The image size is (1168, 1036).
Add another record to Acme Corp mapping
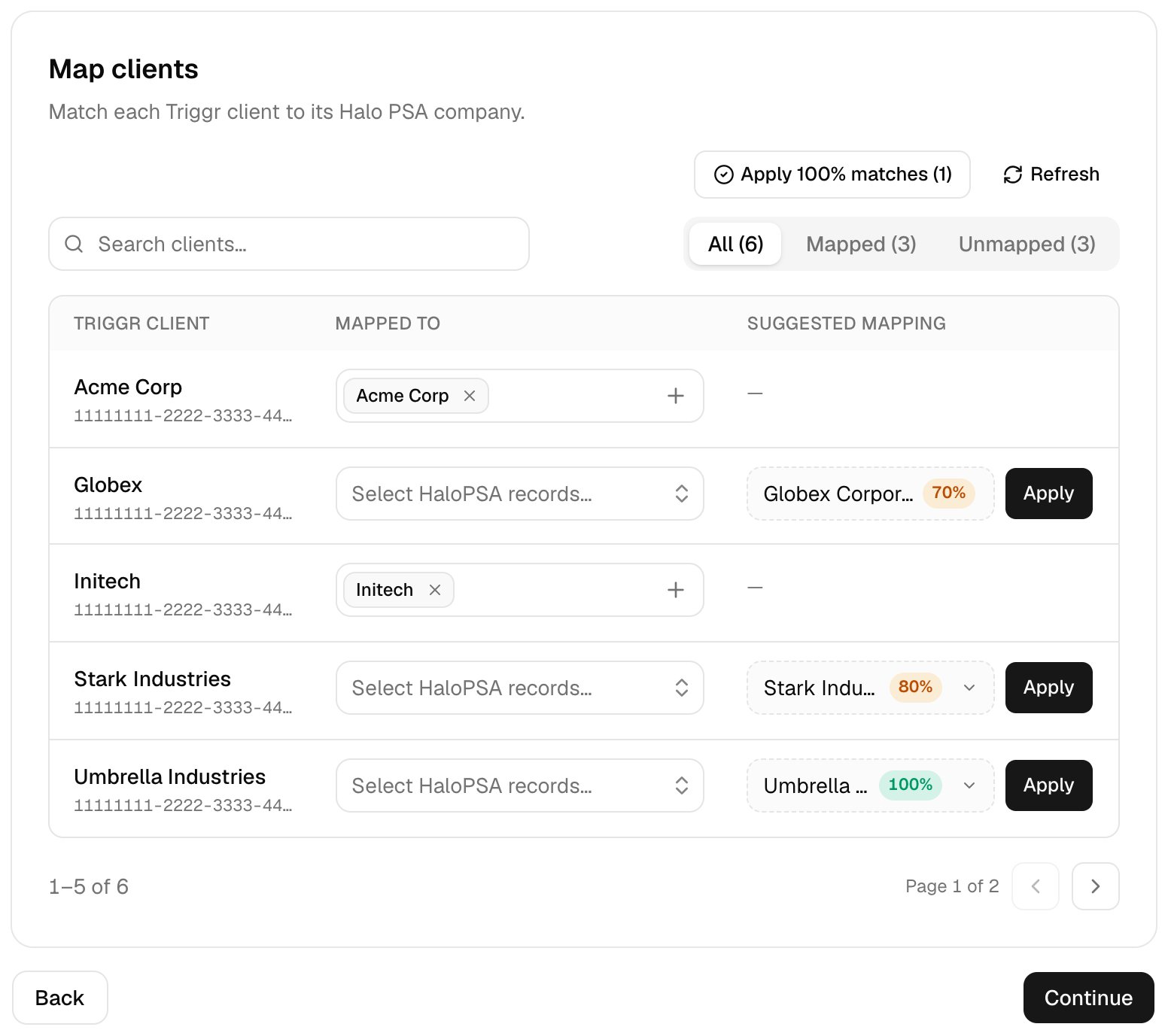point(676,396)
